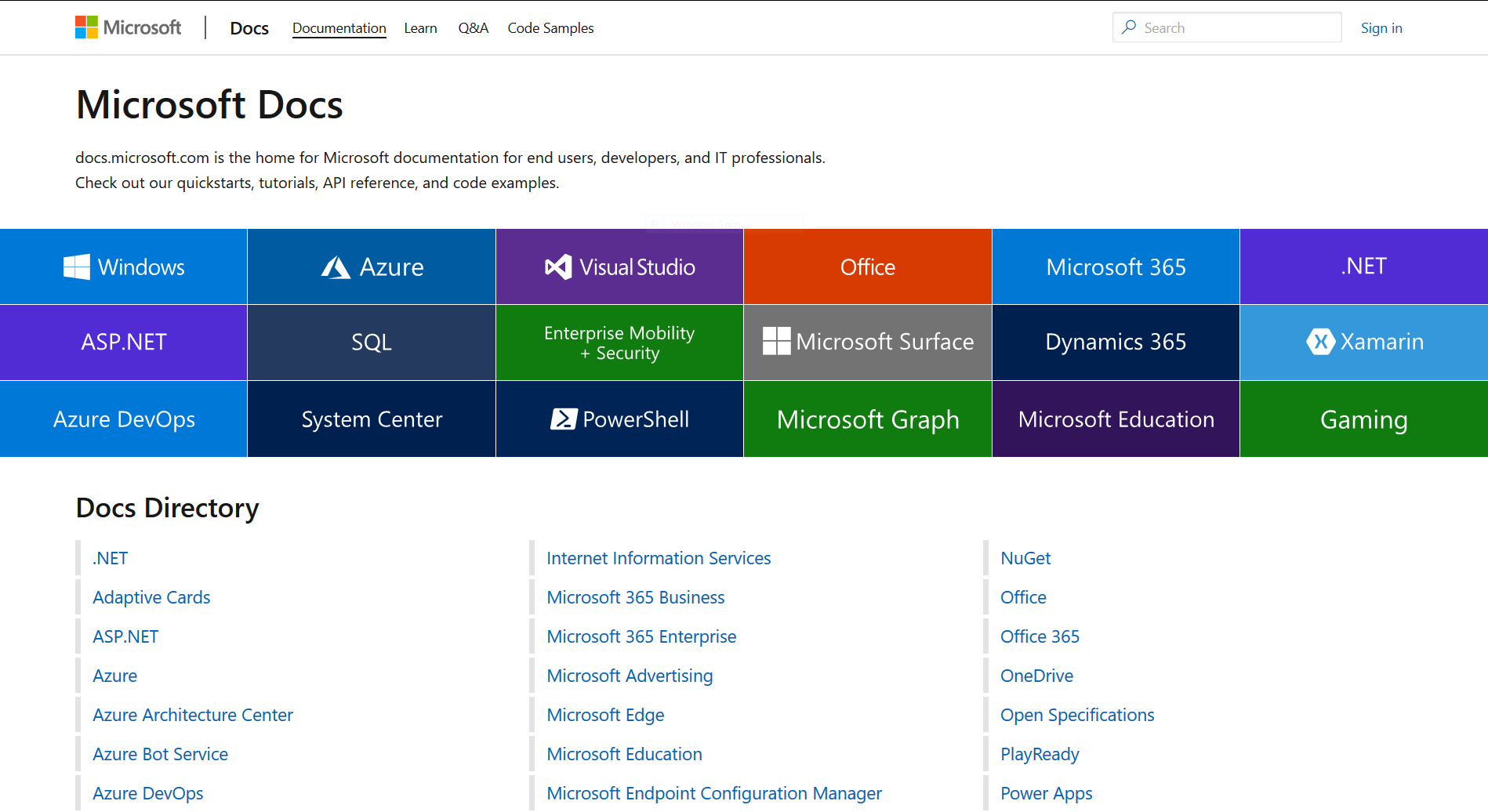The width and height of the screenshot is (1488, 812).
Task: Go to the Q&A nav item
Action: [474, 28]
